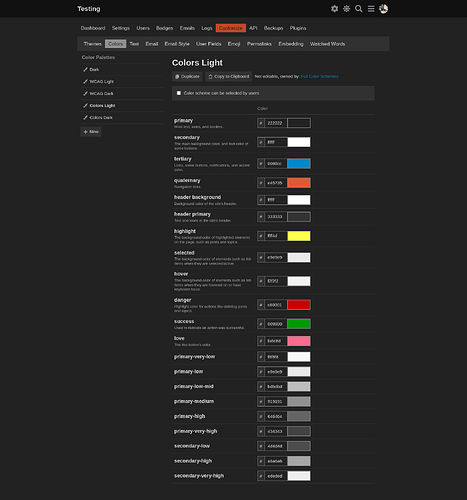Viewport: 467px width, 500px height.
Task: Open the Badges admin tab
Action: 164,28
